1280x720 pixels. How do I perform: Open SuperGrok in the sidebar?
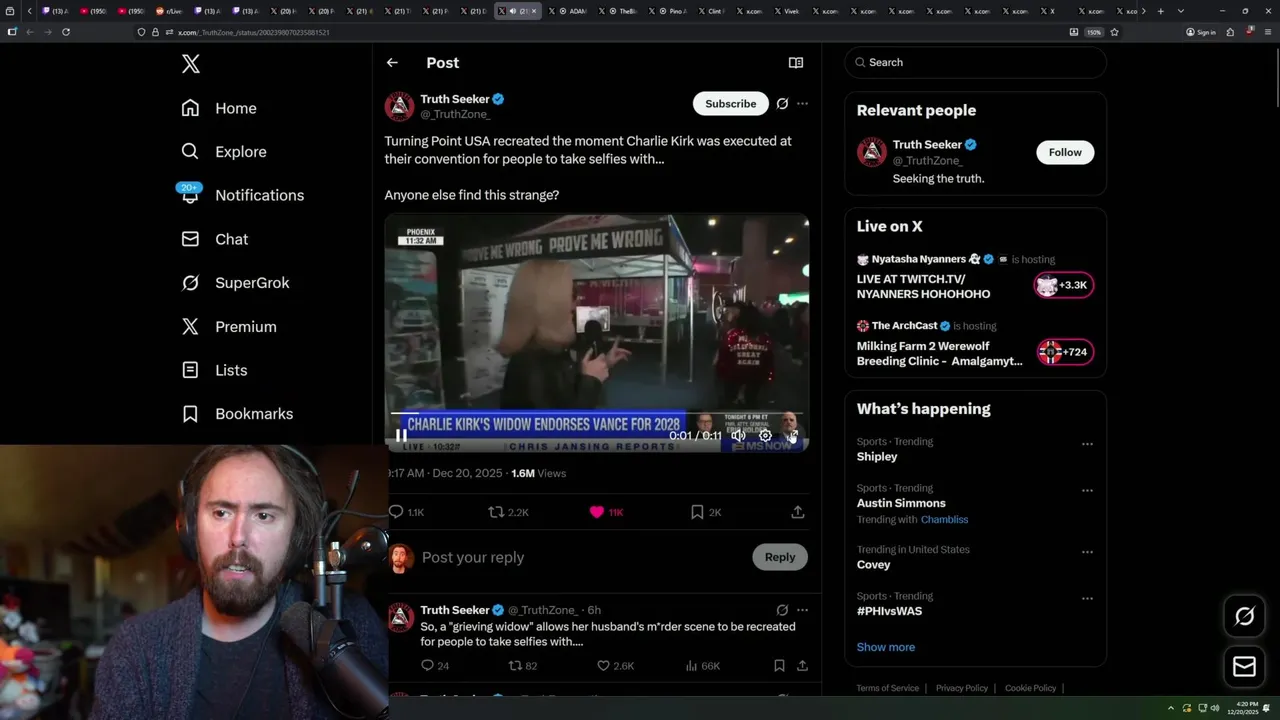click(235, 283)
